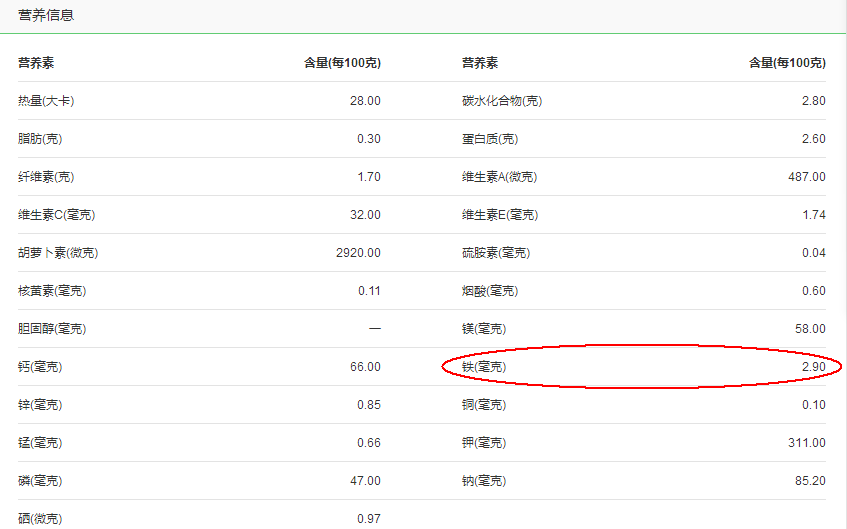This screenshot has height=529, width=847.
Task: Click the 2.60 protein value
Action: pyautogui.click(x=814, y=139)
